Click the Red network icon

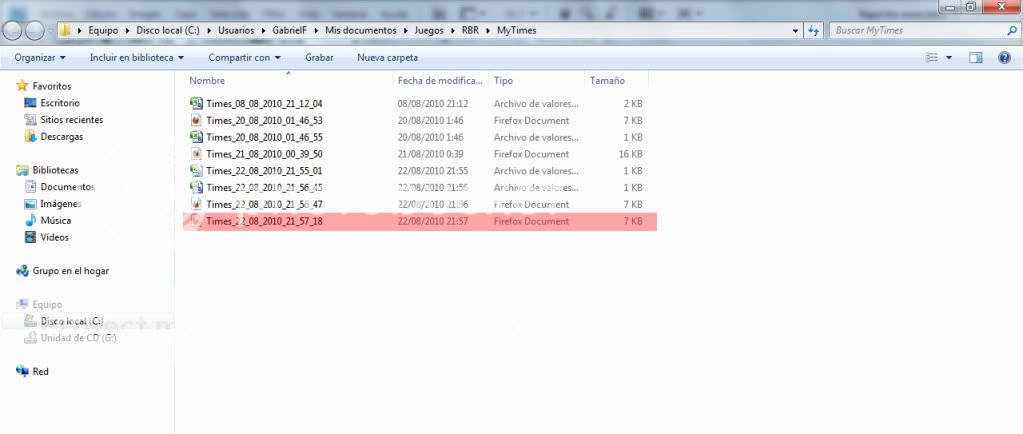click(x=22, y=371)
